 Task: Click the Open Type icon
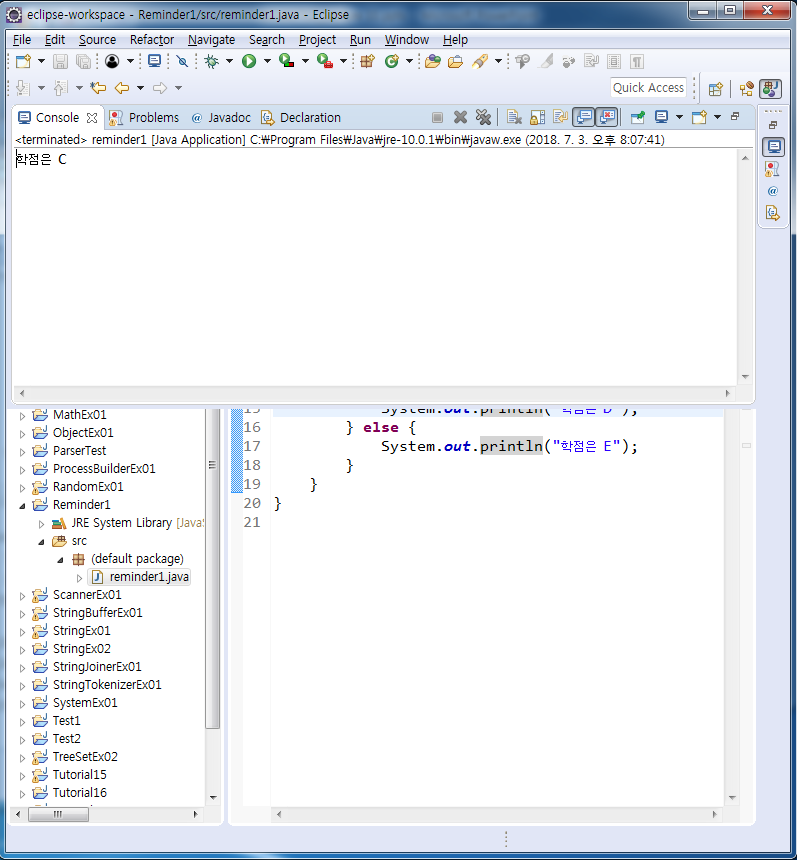click(432, 61)
